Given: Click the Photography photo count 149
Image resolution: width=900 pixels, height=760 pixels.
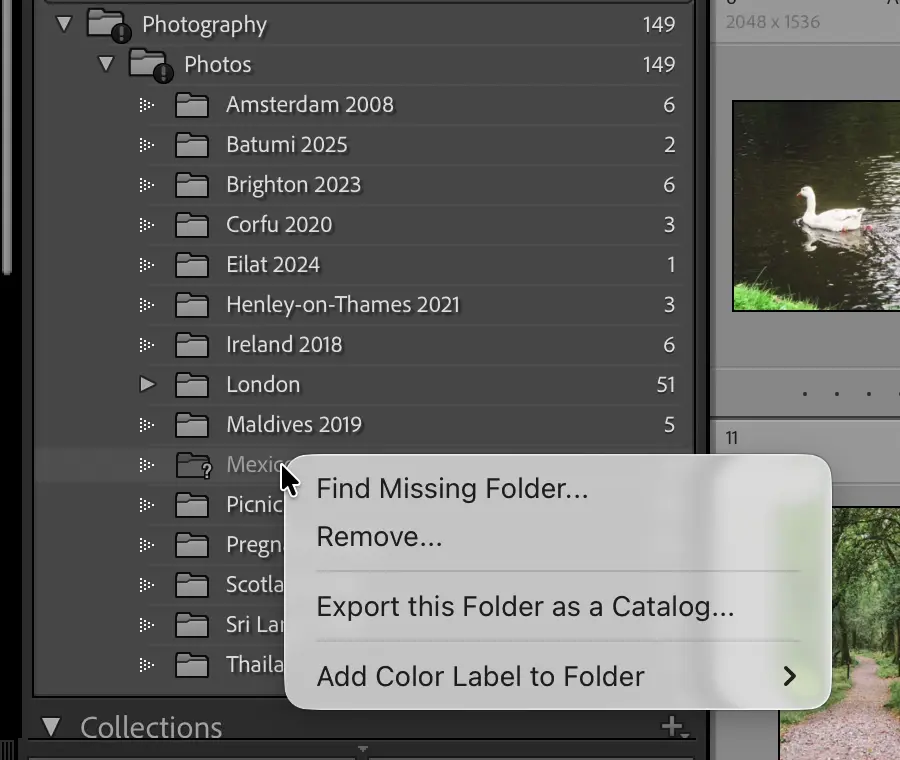Looking at the screenshot, I should 659,25.
